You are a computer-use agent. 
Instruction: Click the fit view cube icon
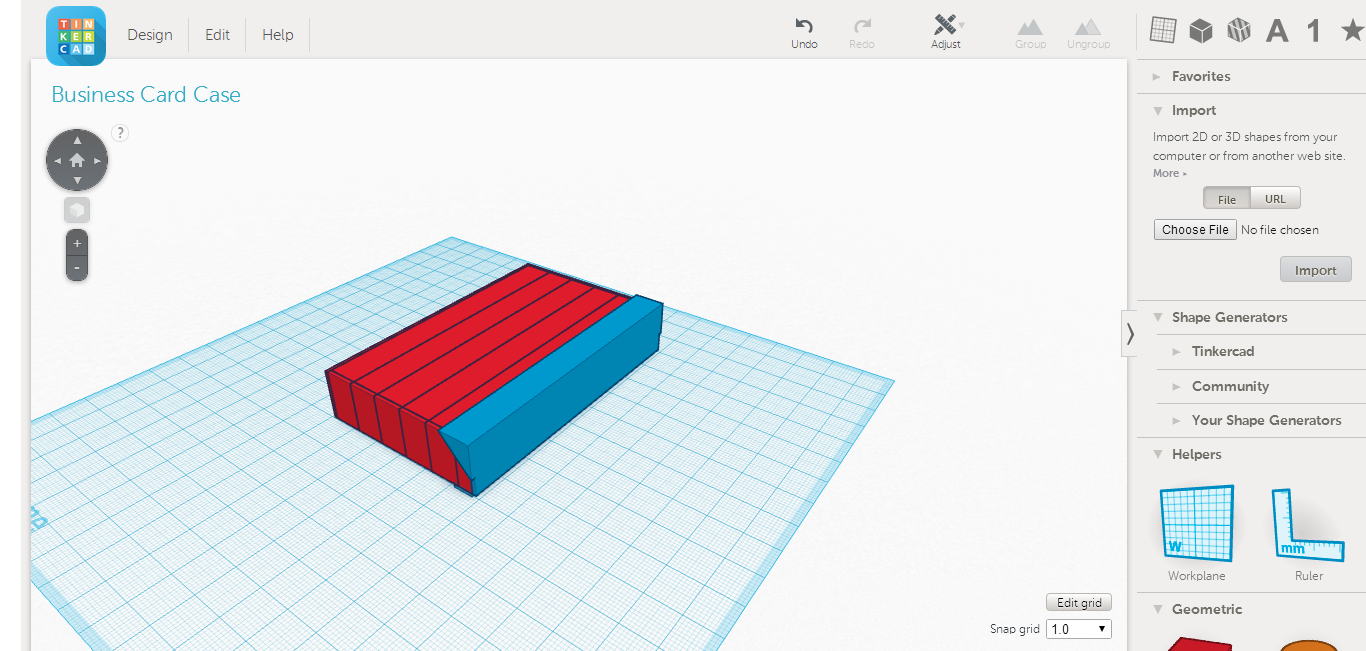[77, 210]
